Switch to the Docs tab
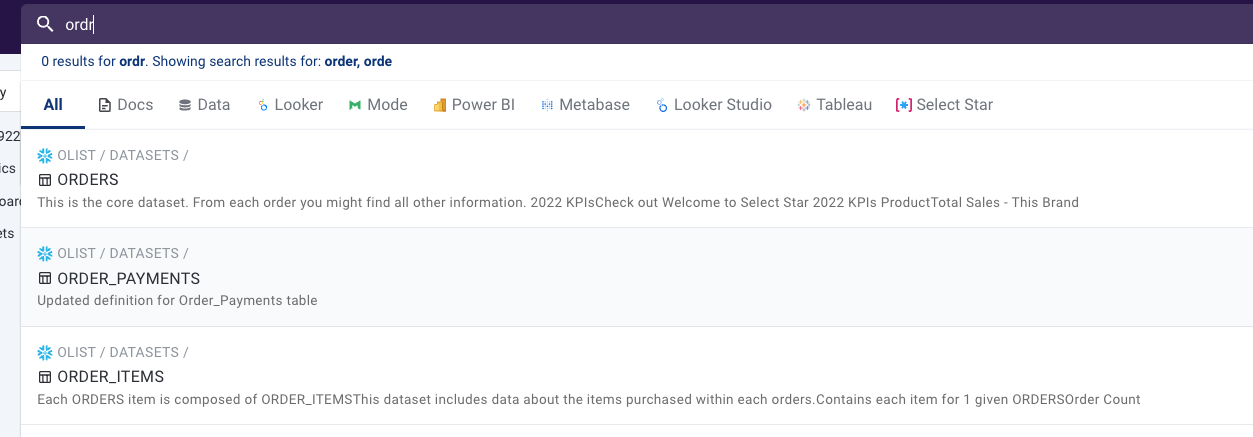 pyautogui.click(x=128, y=105)
